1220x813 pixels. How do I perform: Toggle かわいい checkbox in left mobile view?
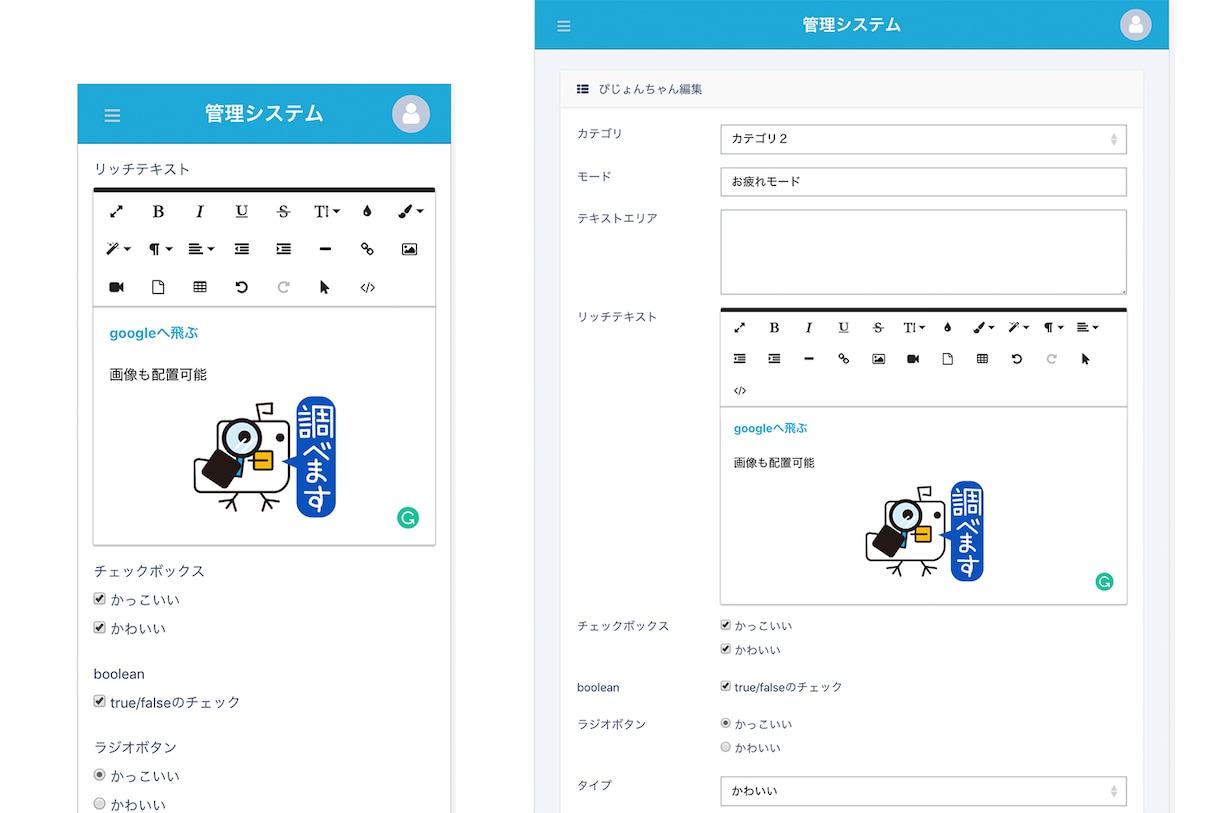[x=99, y=628]
